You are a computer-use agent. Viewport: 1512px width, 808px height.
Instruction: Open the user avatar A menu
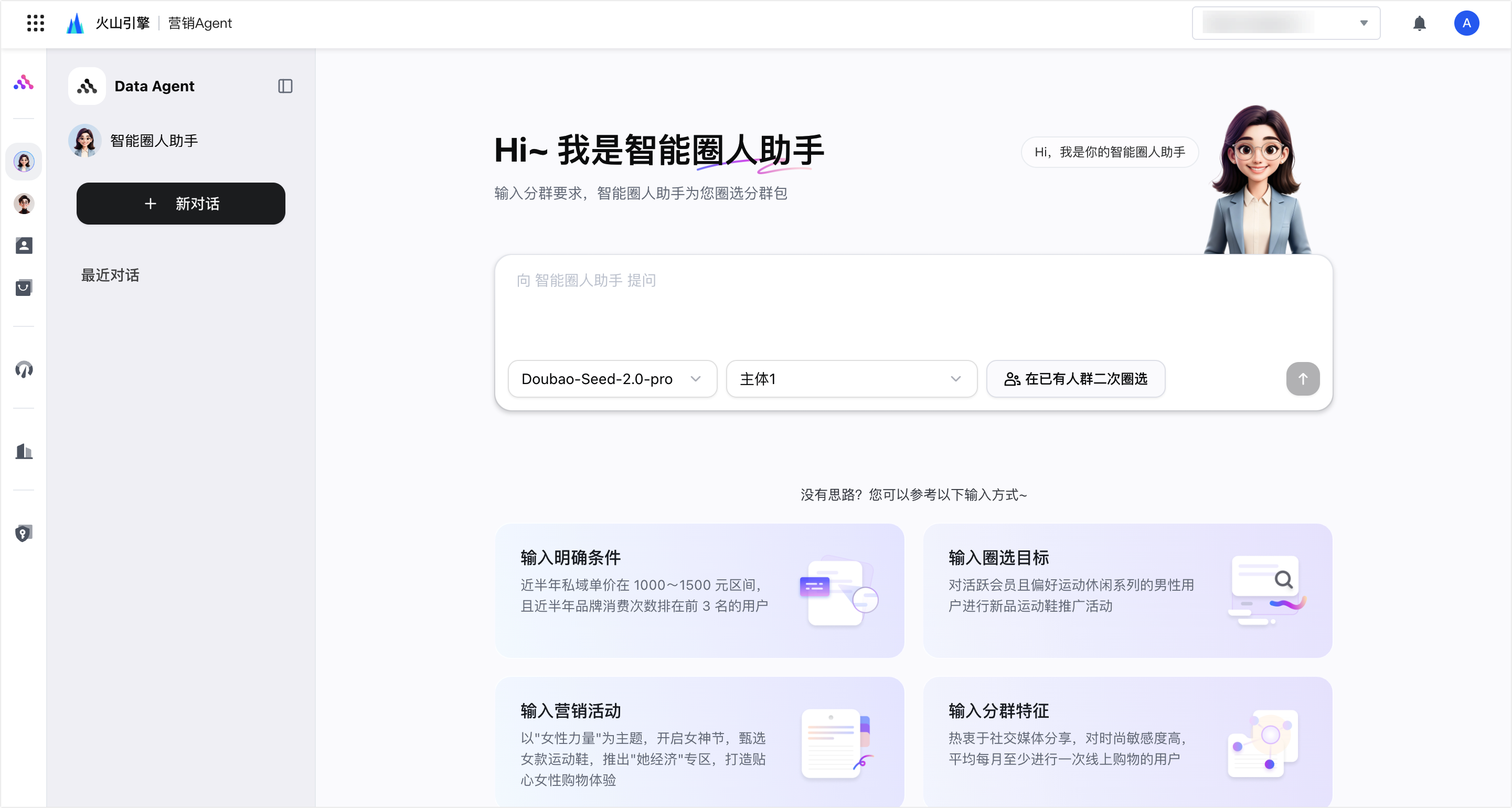click(x=1466, y=24)
